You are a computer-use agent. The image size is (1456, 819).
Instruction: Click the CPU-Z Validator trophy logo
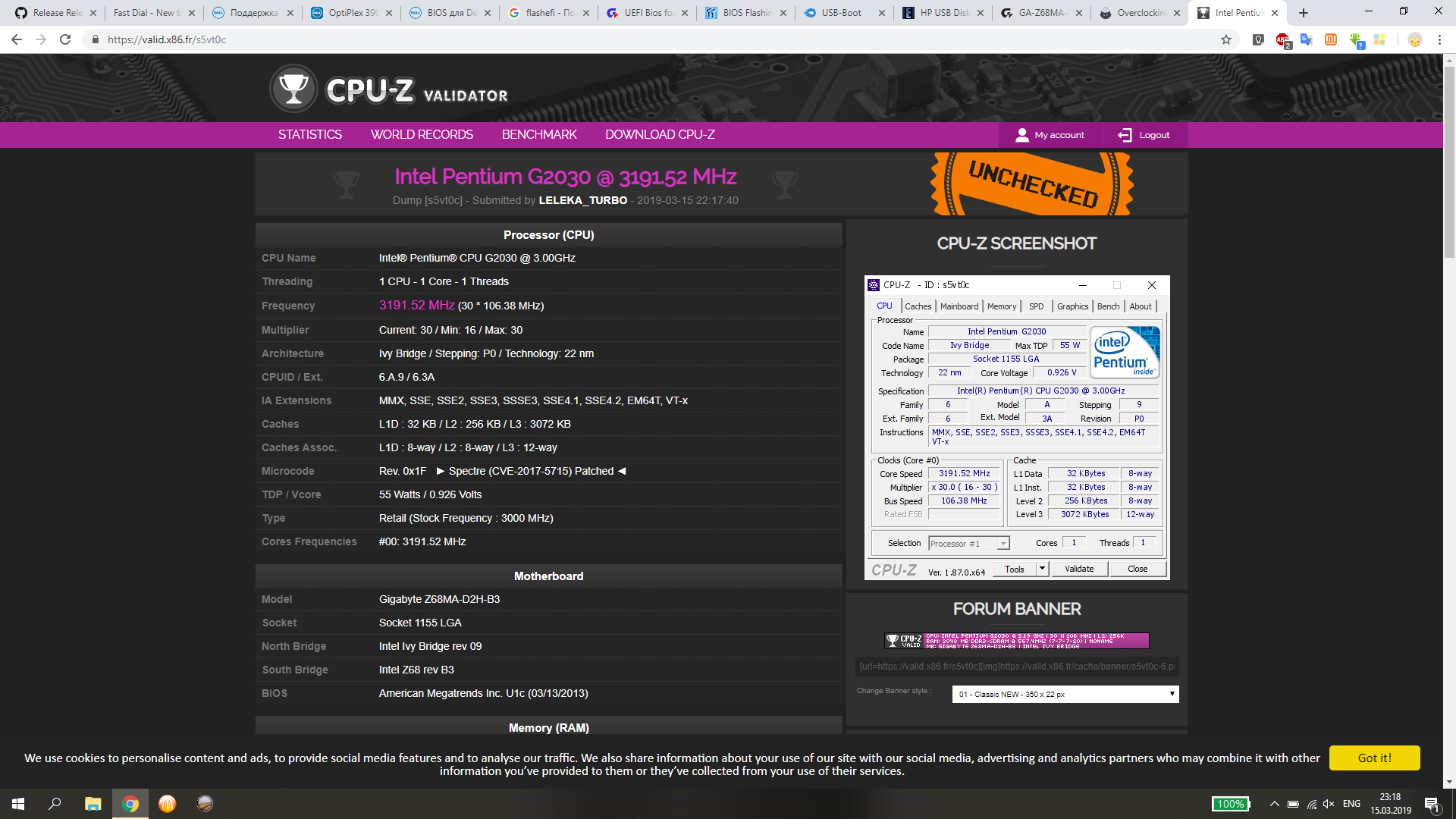point(293,89)
